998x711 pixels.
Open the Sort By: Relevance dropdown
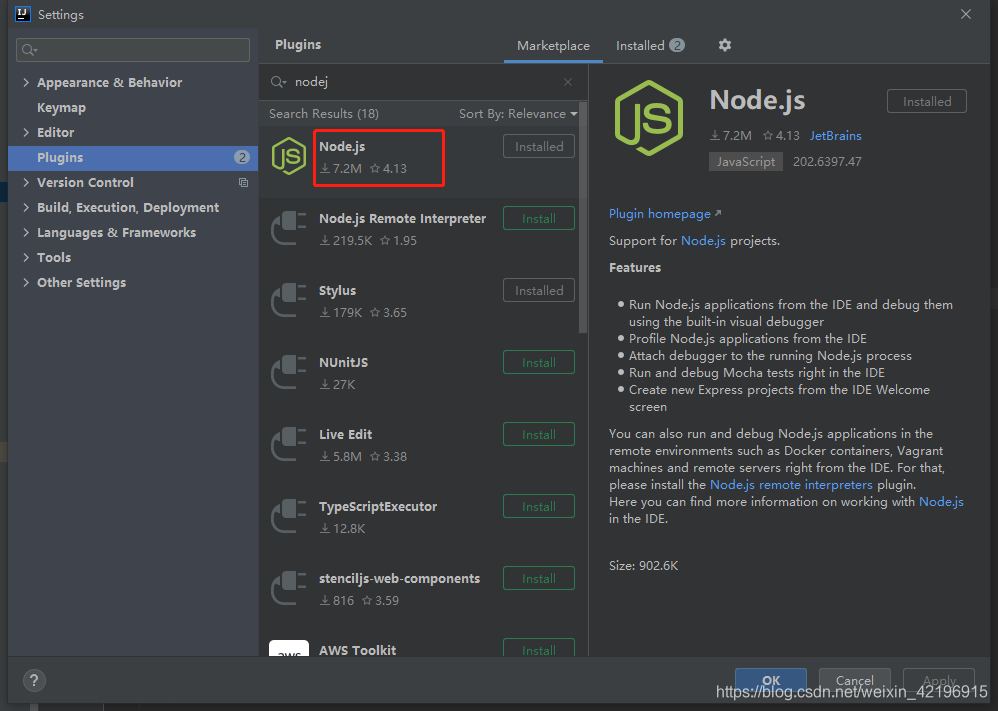pyautogui.click(x=518, y=114)
